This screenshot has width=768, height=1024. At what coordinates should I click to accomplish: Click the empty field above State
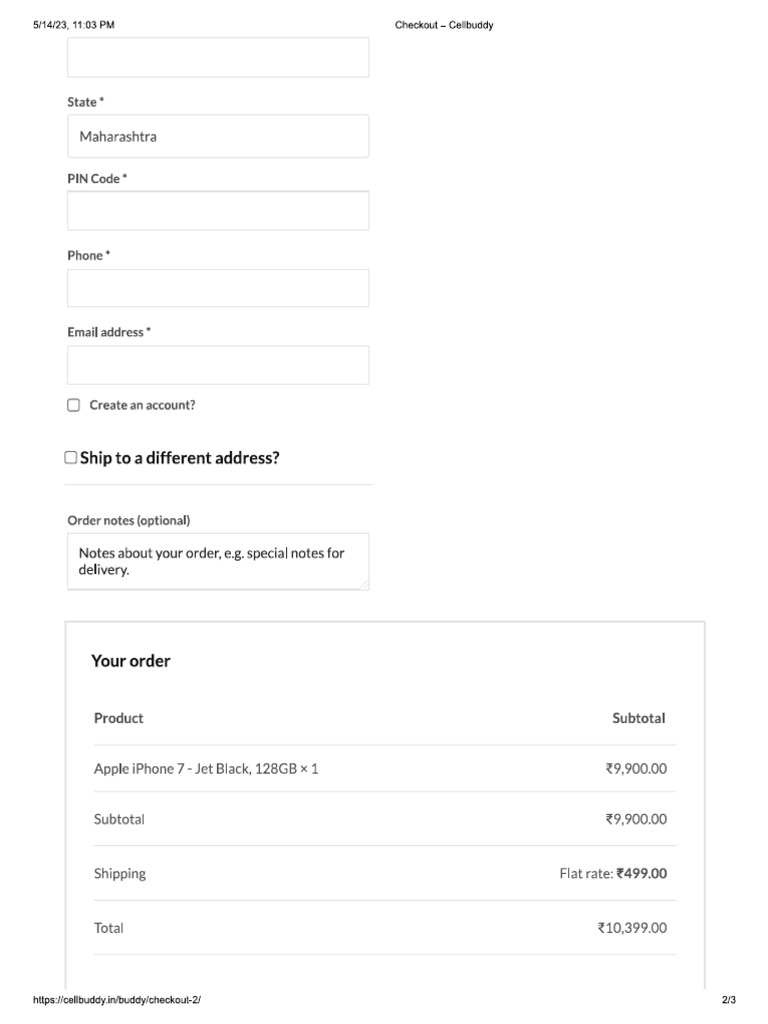point(218,57)
